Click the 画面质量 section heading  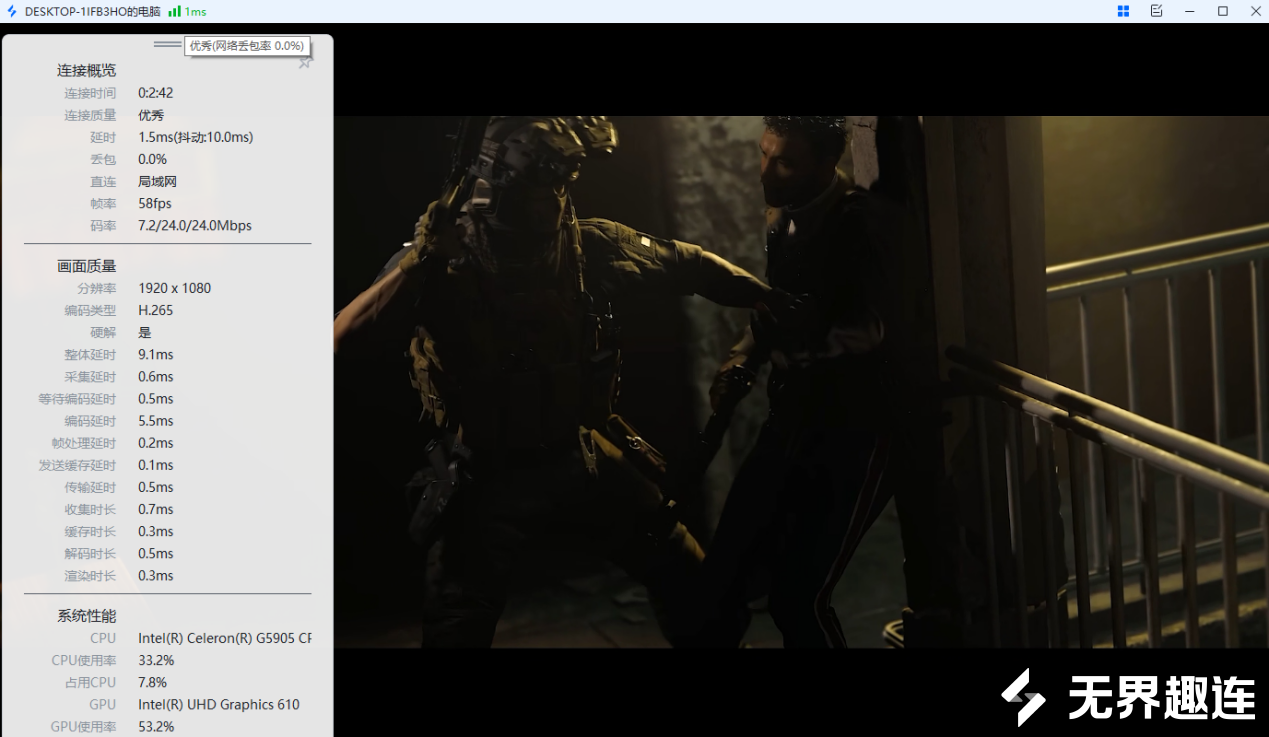[x=86, y=266]
